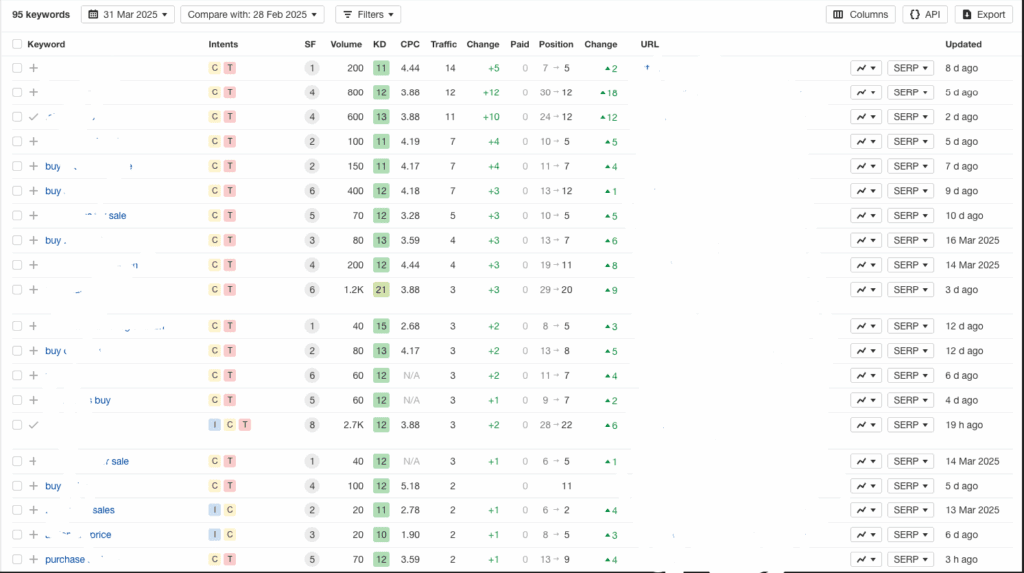Open the 31 Mar 2025 date dropdown
Screen dimensions: 1024x573
pyautogui.click(x=128, y=14)
